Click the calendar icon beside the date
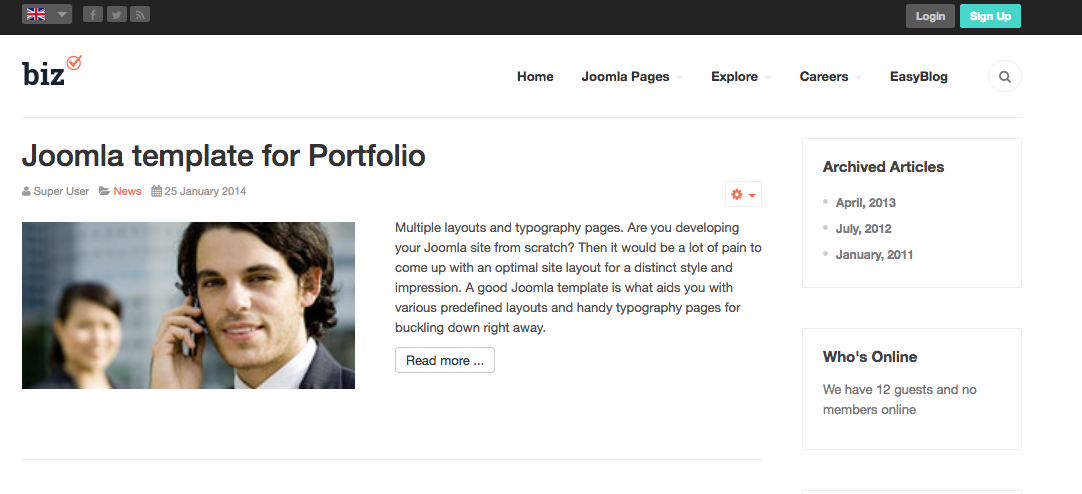This screenshot has height=494, width=1082. pos(156,191)
